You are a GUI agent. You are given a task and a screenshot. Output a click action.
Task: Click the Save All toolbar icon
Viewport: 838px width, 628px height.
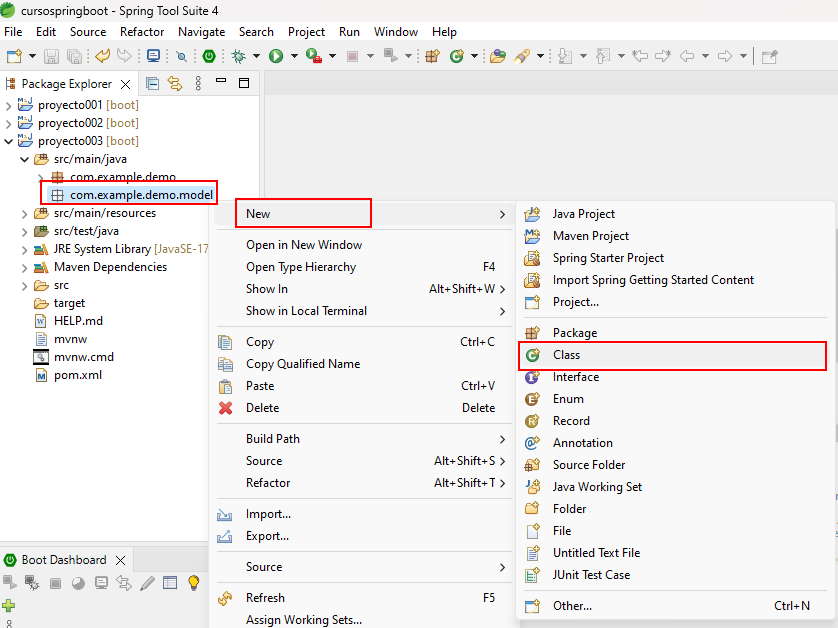click(74, 56)
